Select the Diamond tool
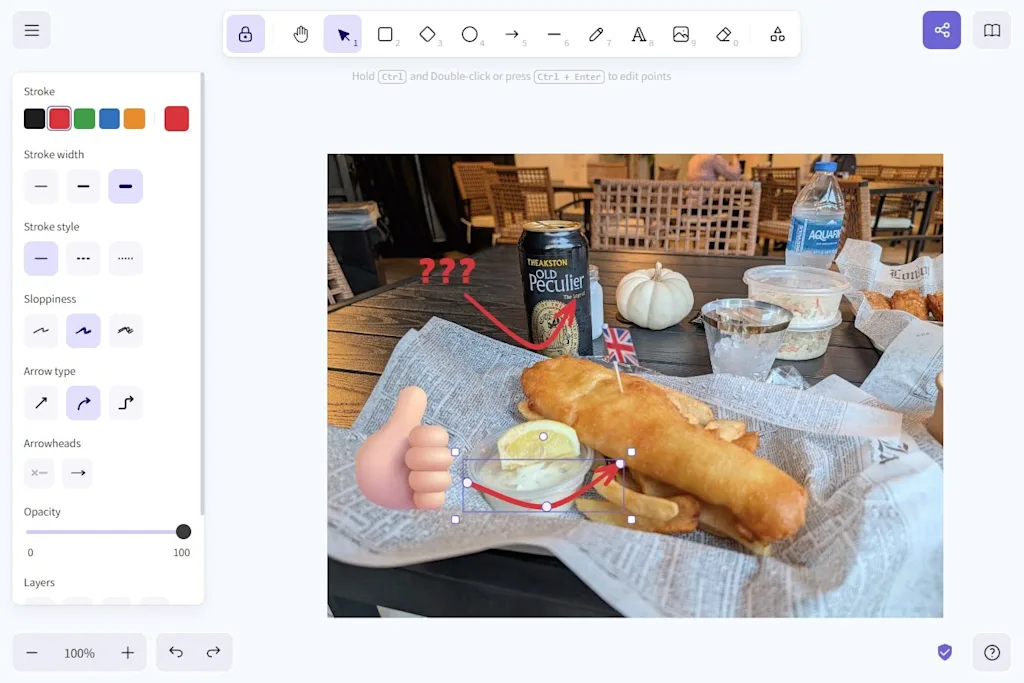Image resolution: width=1024 pixels, height=683 pixels. 429,33
